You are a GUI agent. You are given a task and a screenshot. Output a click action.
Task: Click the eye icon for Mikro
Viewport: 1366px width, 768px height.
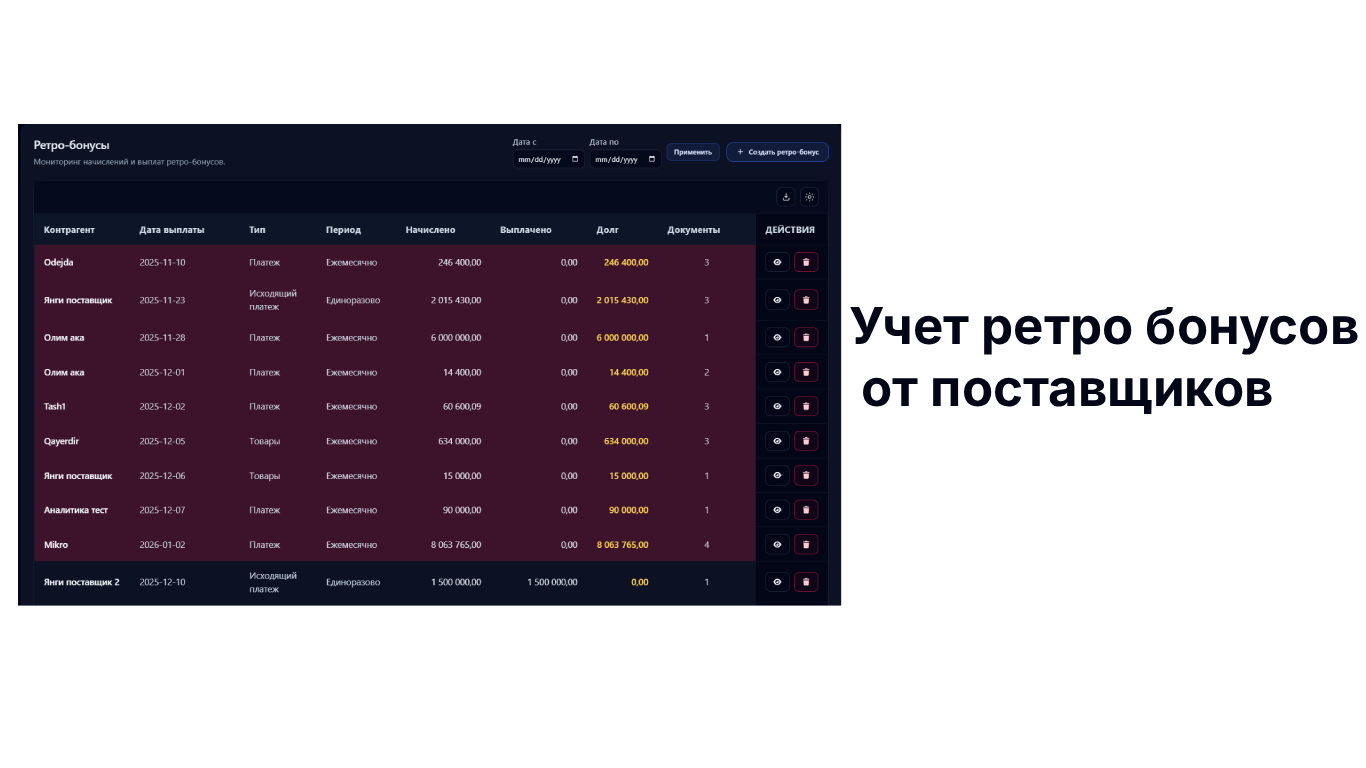click(777, 545)
